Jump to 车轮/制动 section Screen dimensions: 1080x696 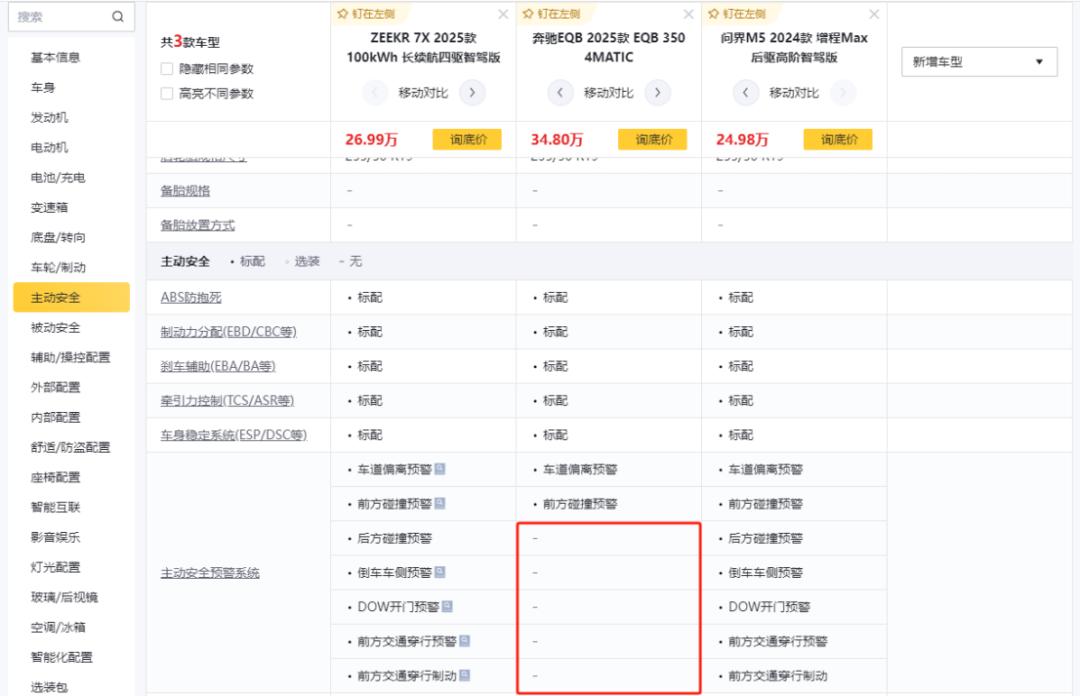click(59, 267)
